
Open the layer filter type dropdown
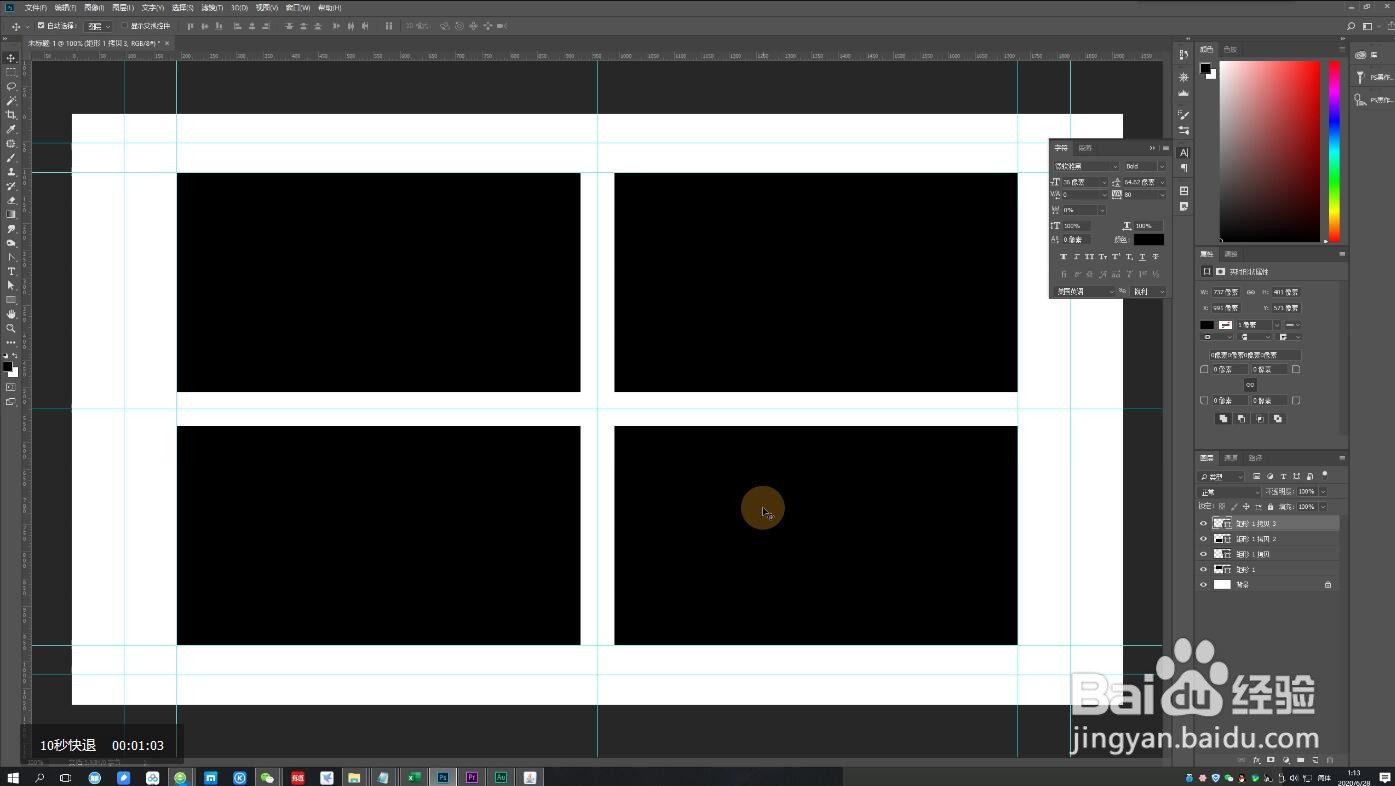1221,476
